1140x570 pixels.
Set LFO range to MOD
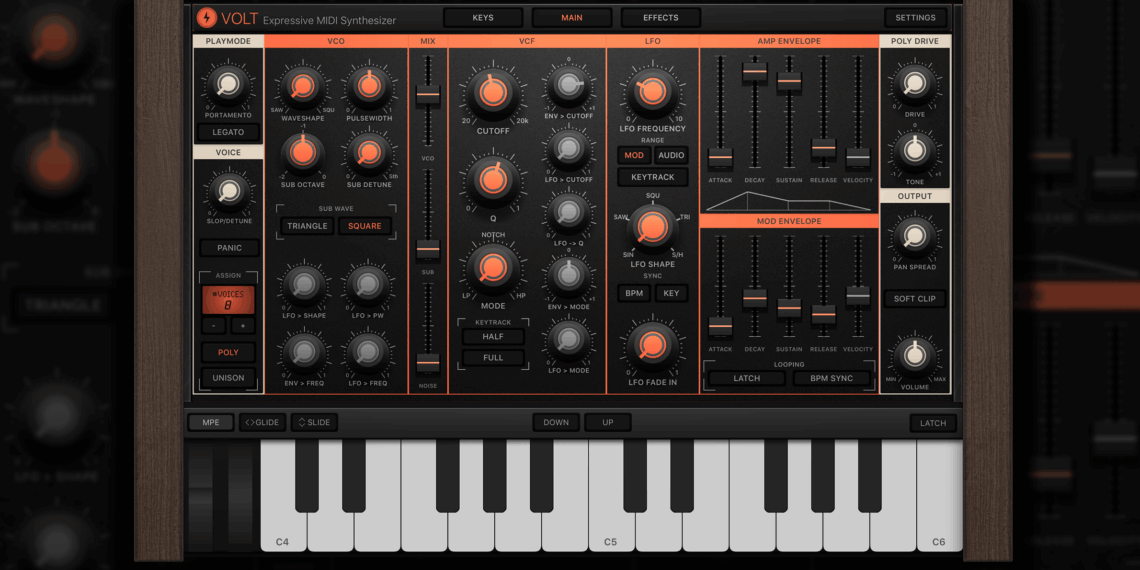634,156
